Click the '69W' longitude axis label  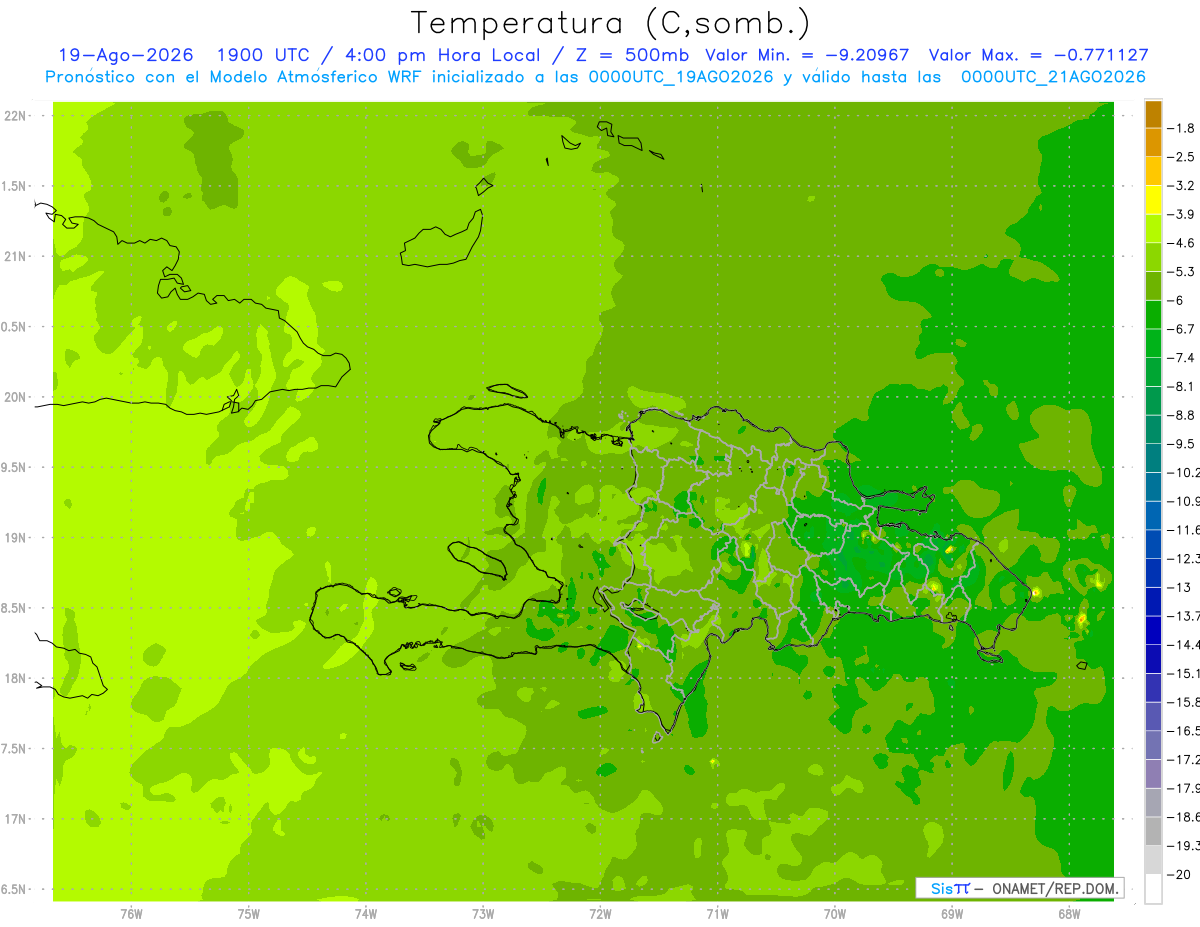pos(951,914)
